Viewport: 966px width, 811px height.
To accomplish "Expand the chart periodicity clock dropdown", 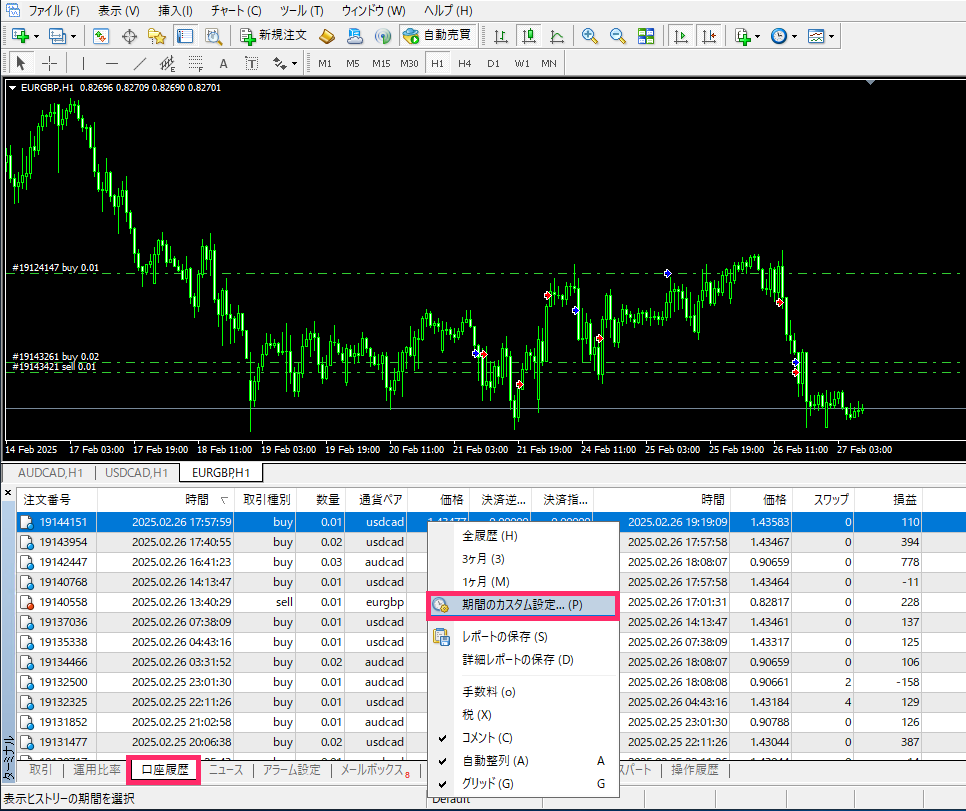I will pyautogui.click(x=795, y=36).
